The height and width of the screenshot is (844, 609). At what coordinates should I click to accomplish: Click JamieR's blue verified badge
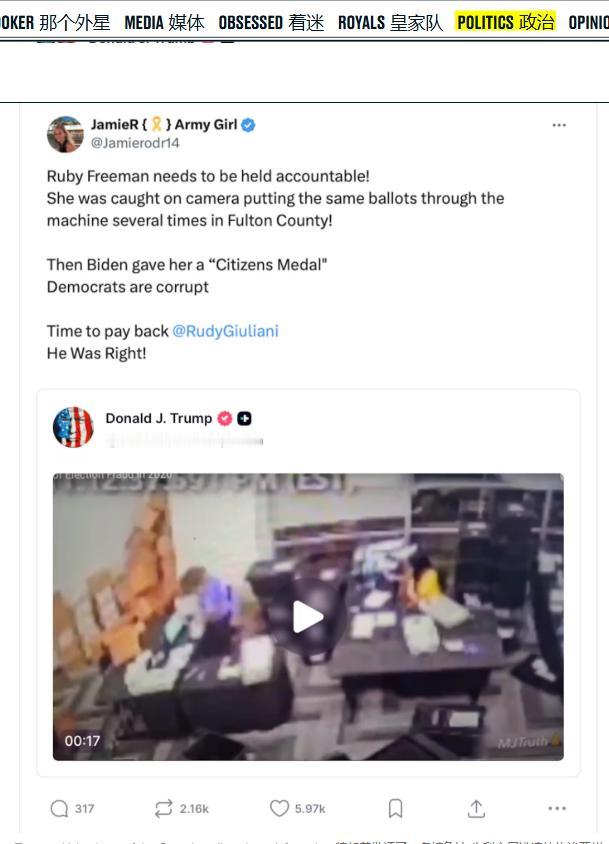coord(248,125)
